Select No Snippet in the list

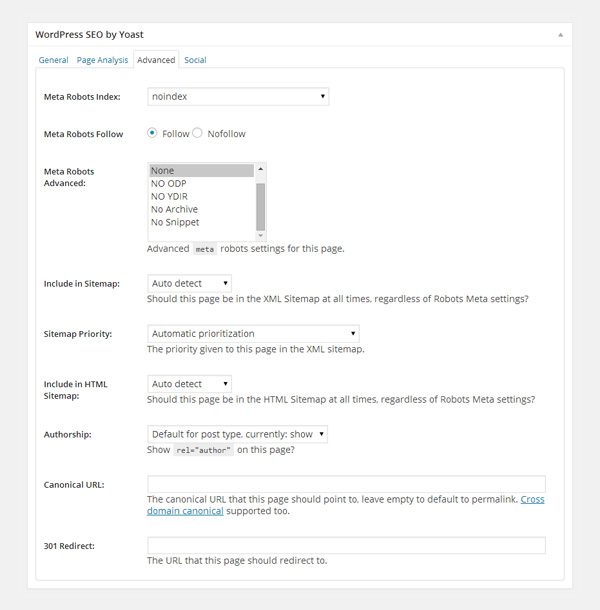[x=202, y=222]
